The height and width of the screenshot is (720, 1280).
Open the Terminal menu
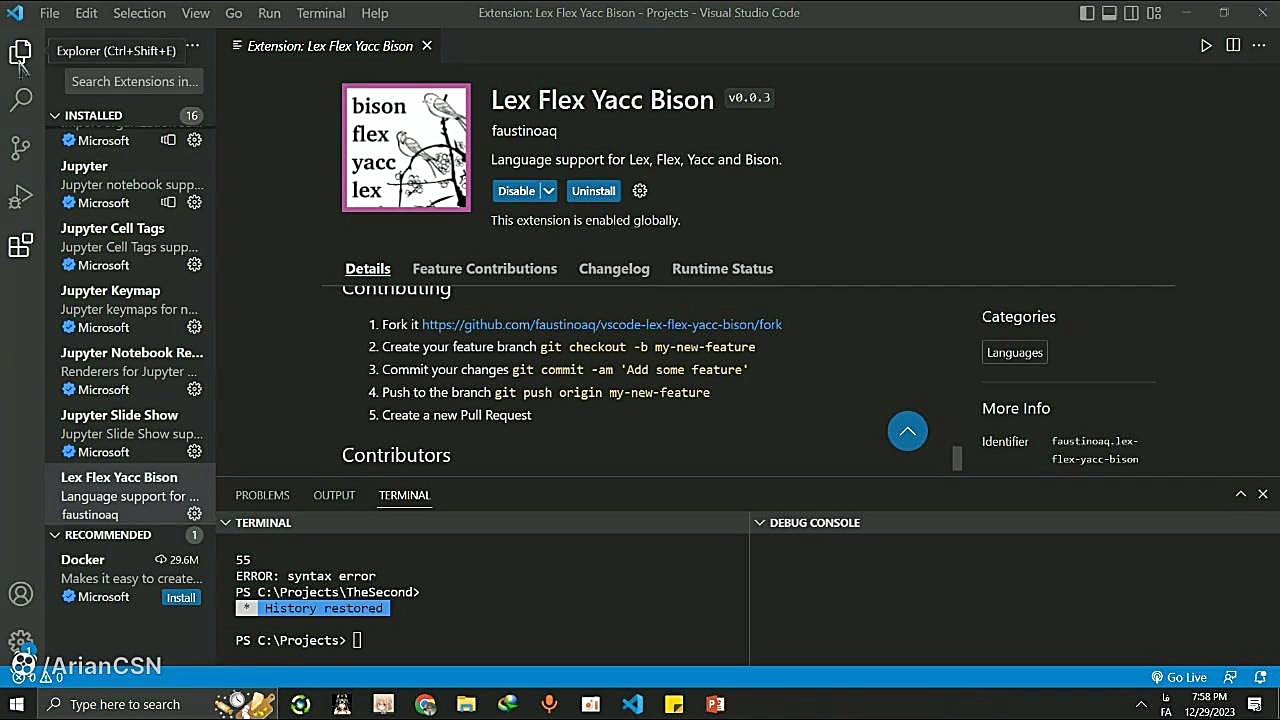click(320, 13)
